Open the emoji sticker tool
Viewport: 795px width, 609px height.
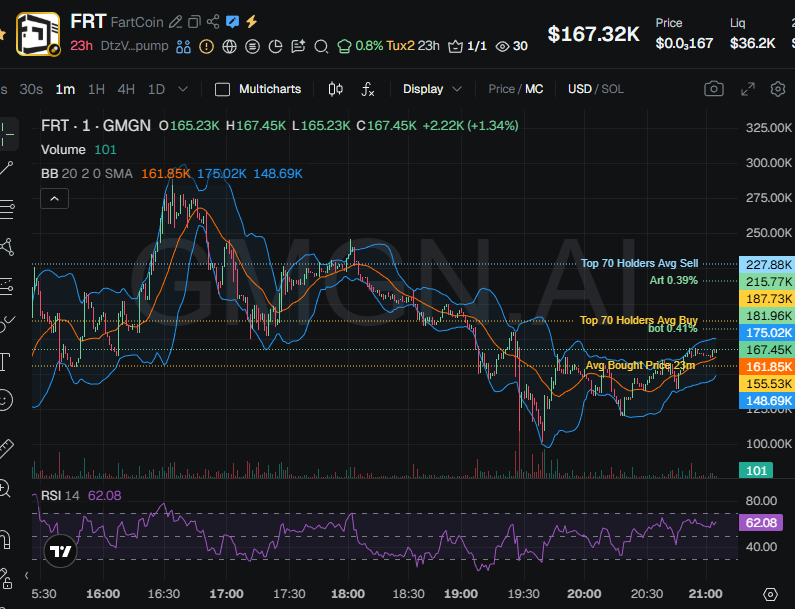pos(5,400)
